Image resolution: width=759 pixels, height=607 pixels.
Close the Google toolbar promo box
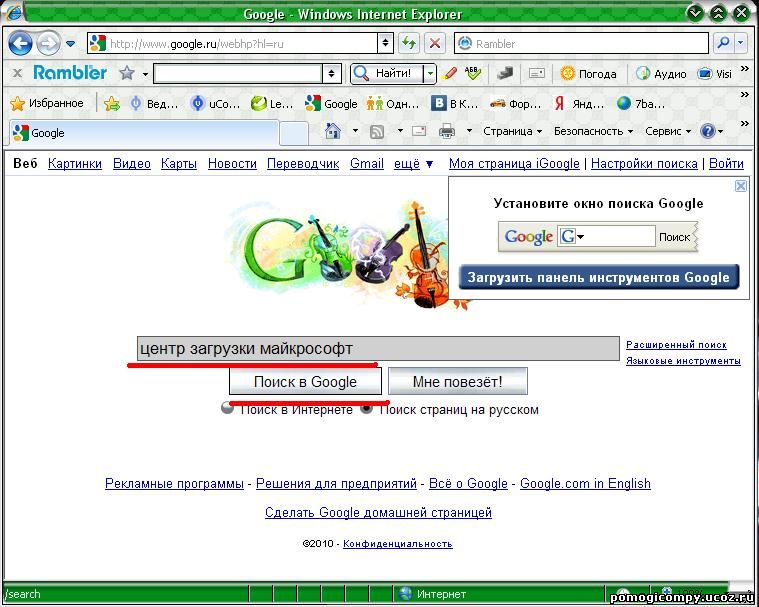[741, 186]
